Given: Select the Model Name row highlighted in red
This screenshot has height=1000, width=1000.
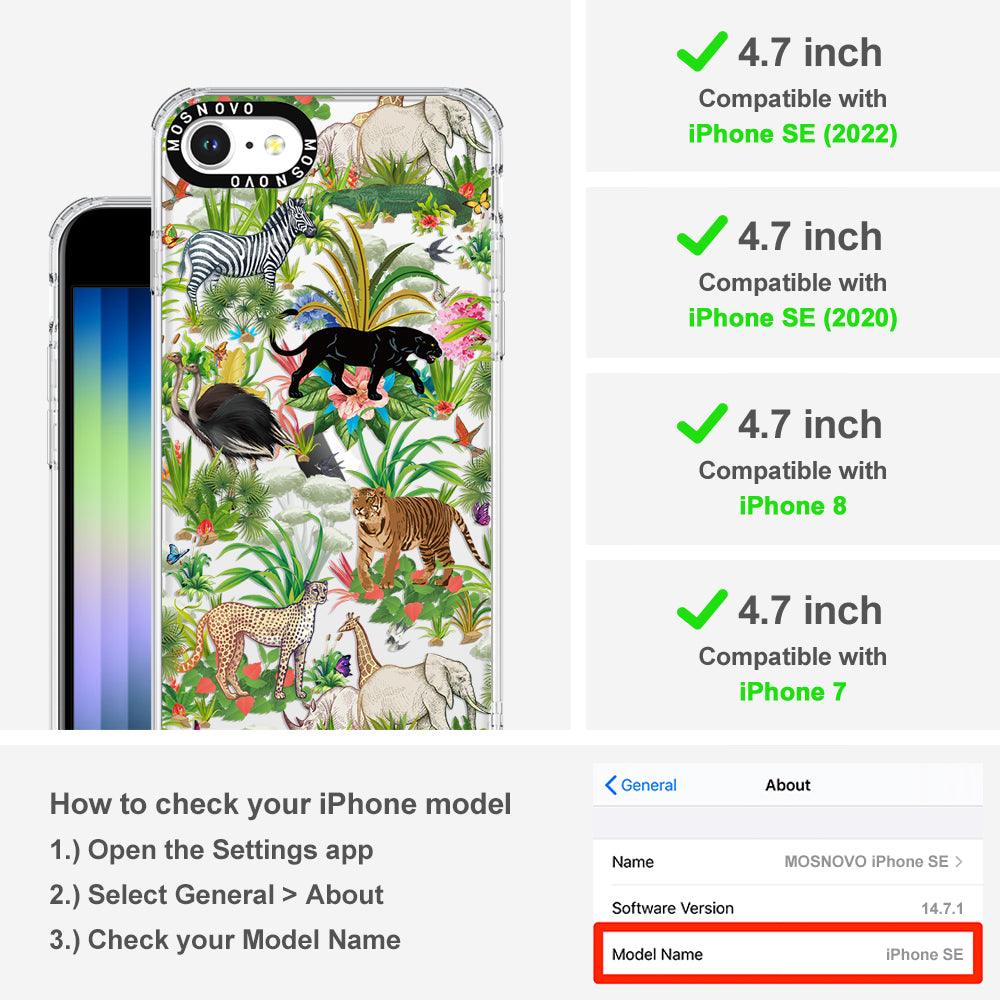Looking at the screenshot, I should [x=788, y=954].
